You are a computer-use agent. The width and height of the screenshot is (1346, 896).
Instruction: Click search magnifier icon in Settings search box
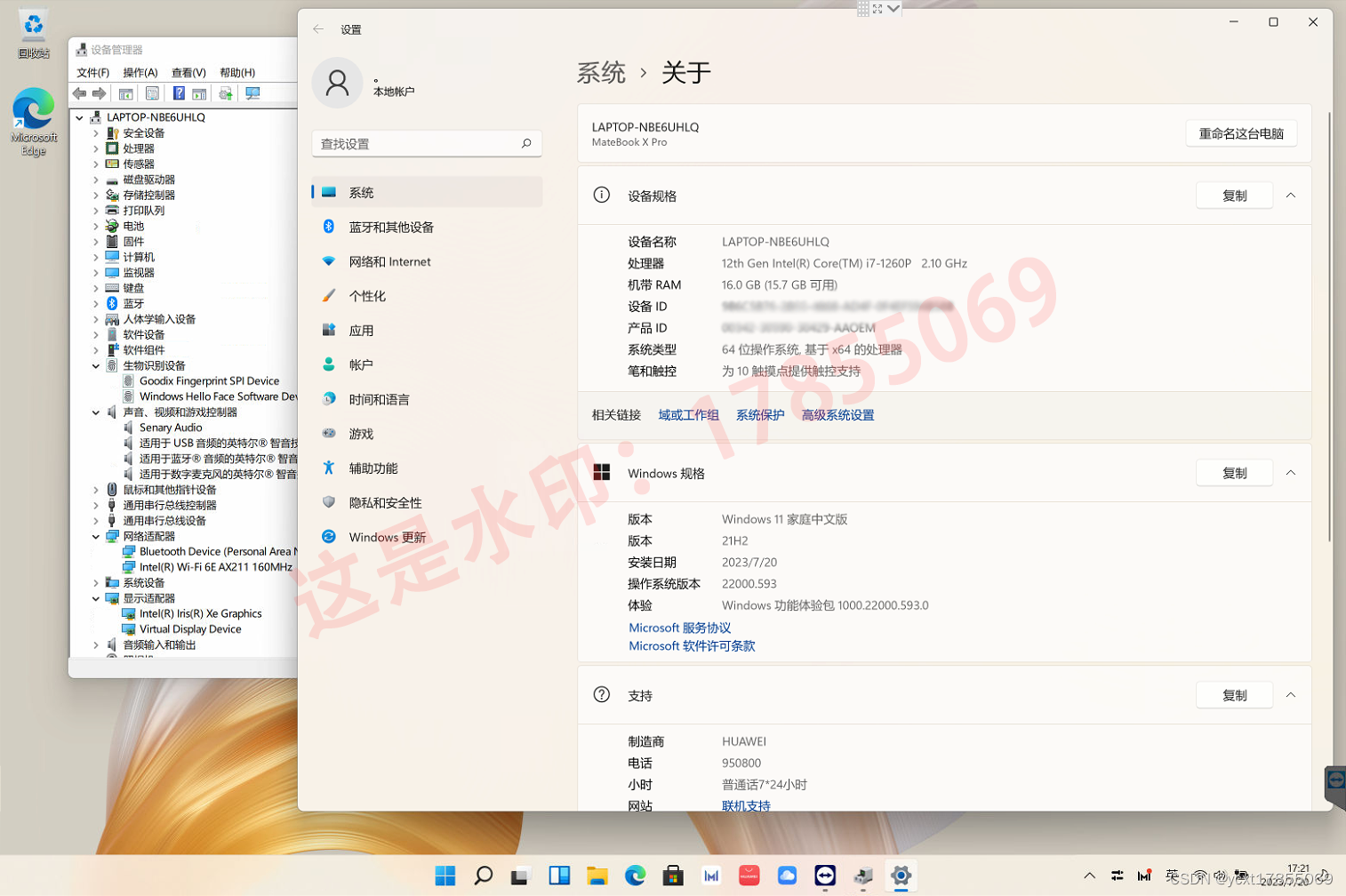526,143
